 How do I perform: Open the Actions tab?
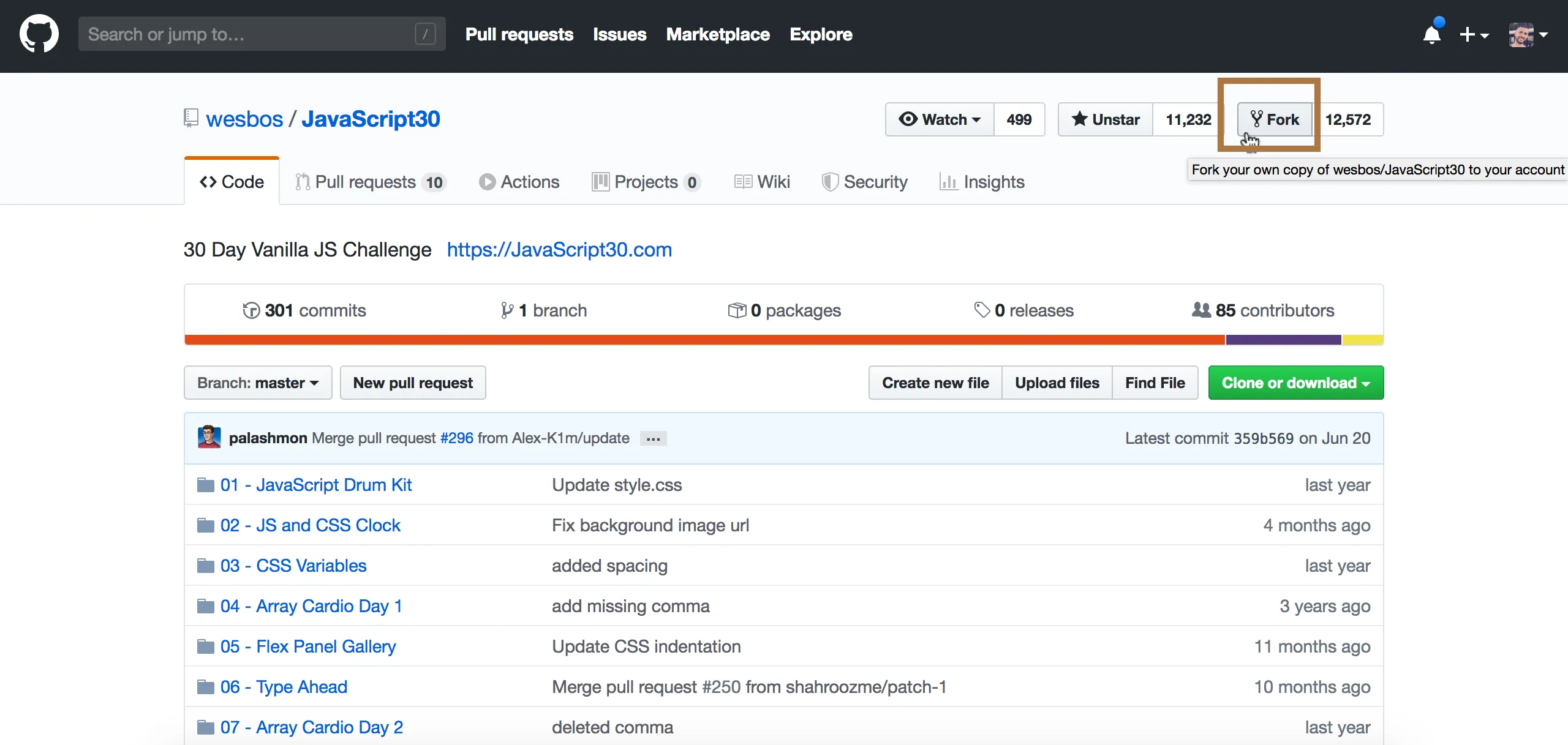click(519, 182)
